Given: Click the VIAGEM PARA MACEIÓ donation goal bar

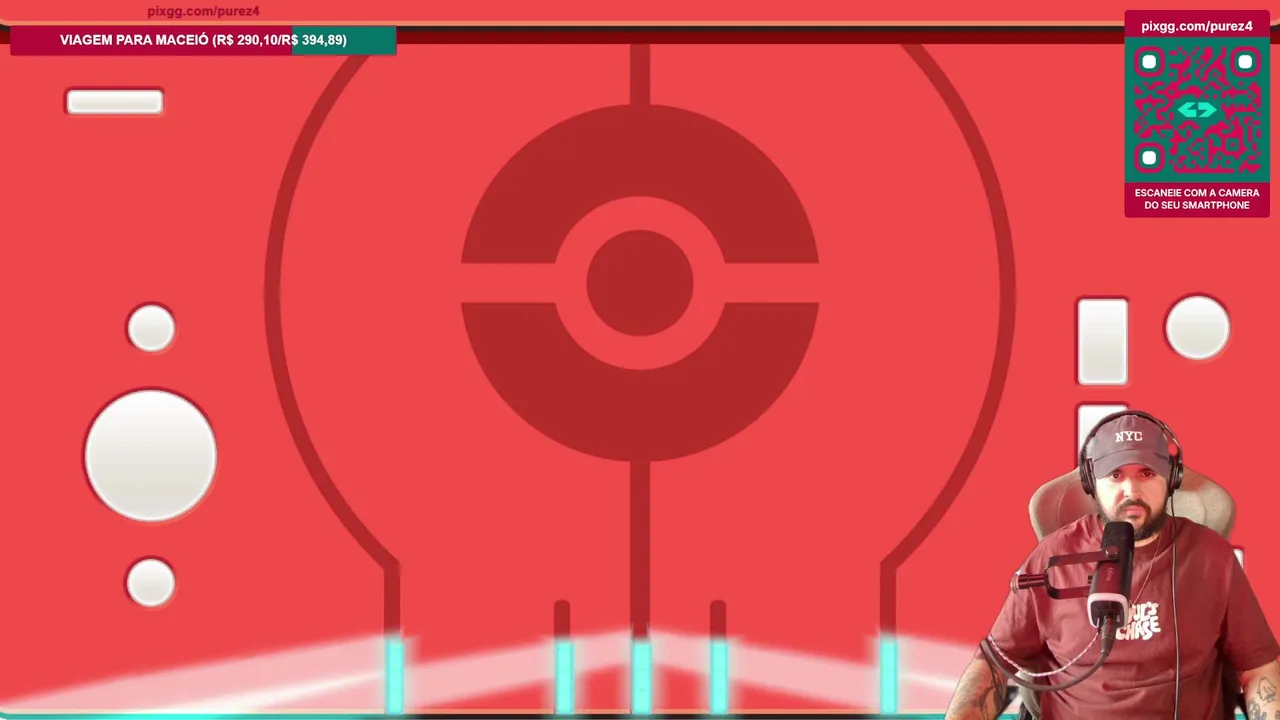Looking at the screenshot, I should pos(203,40).
